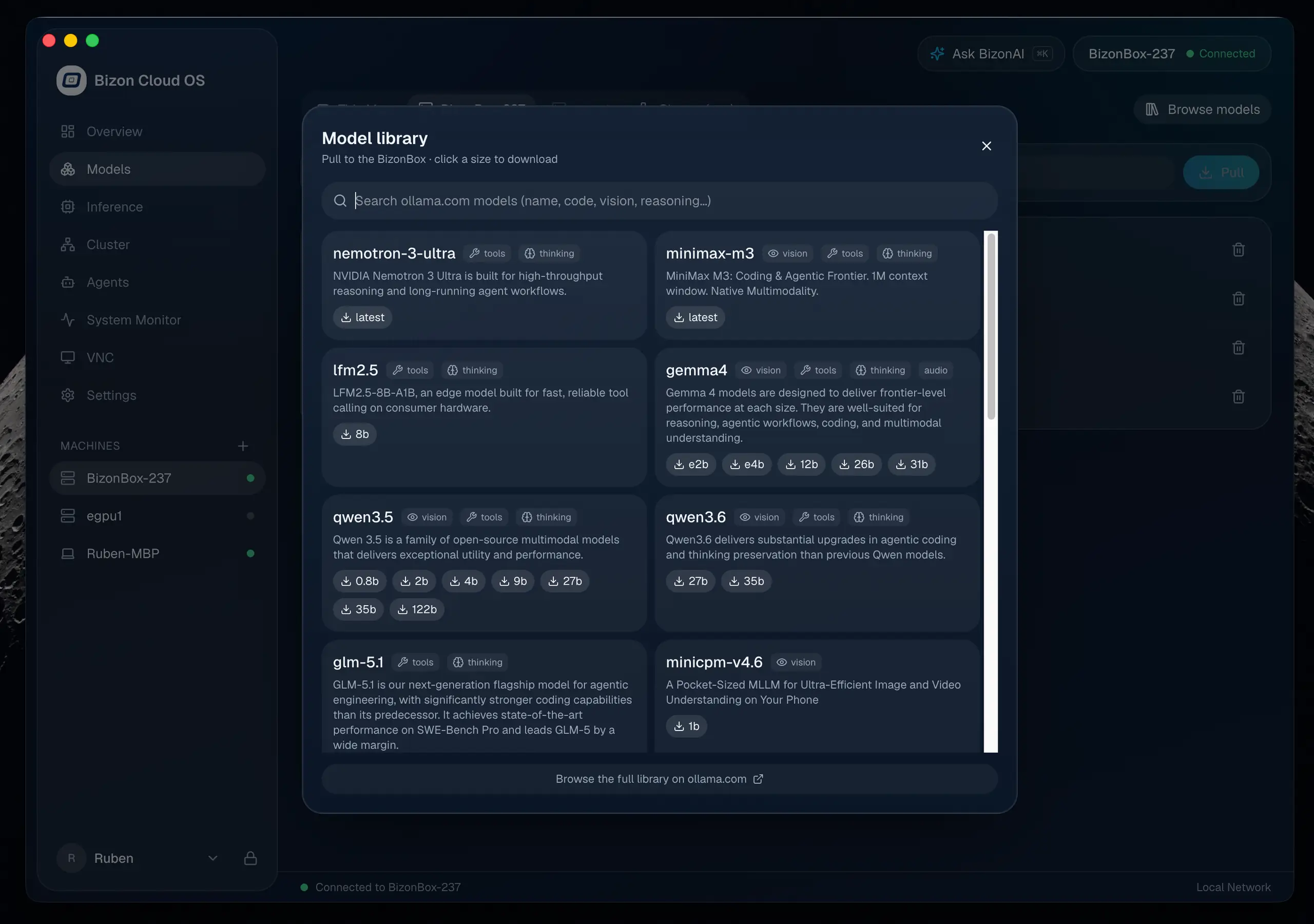This screenshot has height=924, width=1314.
Task: Download lfm2.5 8b size
Action: point(354,434)
